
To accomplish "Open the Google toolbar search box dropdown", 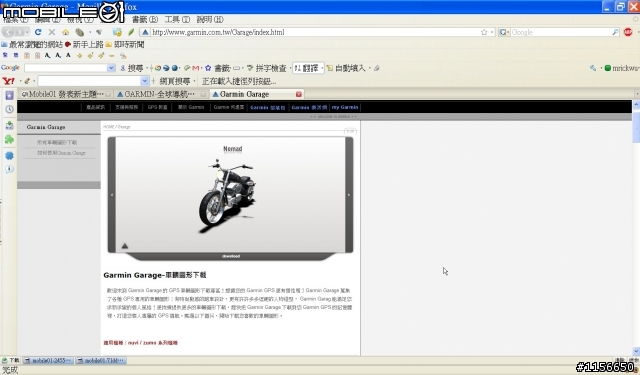I will click(x=111, y=68).
